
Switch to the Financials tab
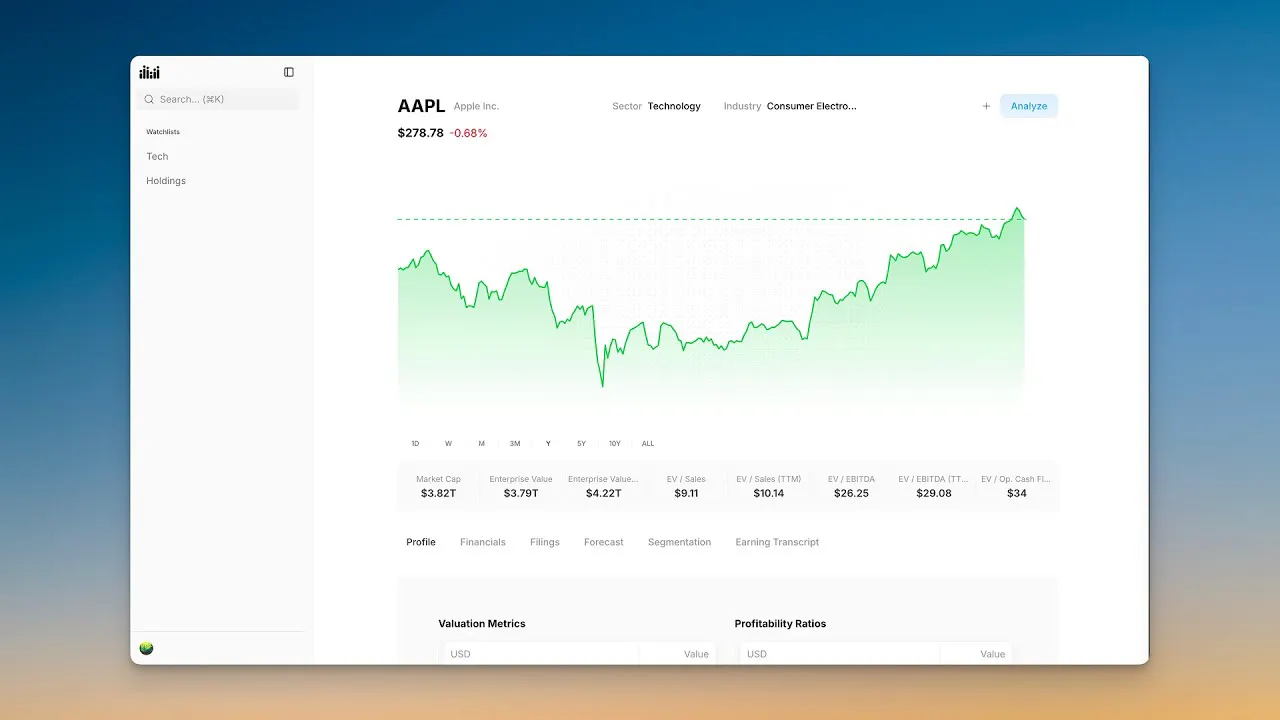pos(483,542)
